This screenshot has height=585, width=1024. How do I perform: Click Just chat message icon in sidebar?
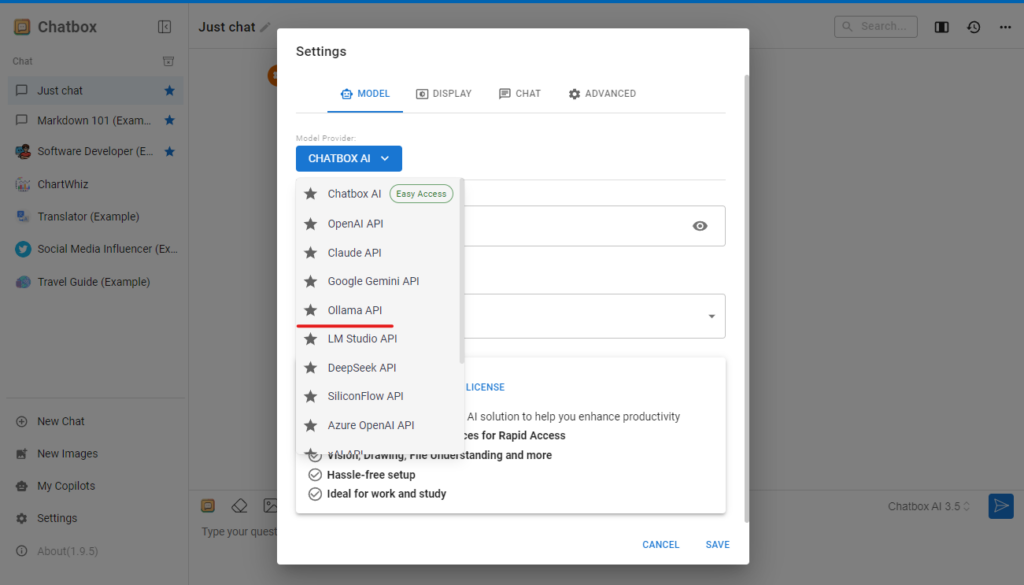click(22, 90)
